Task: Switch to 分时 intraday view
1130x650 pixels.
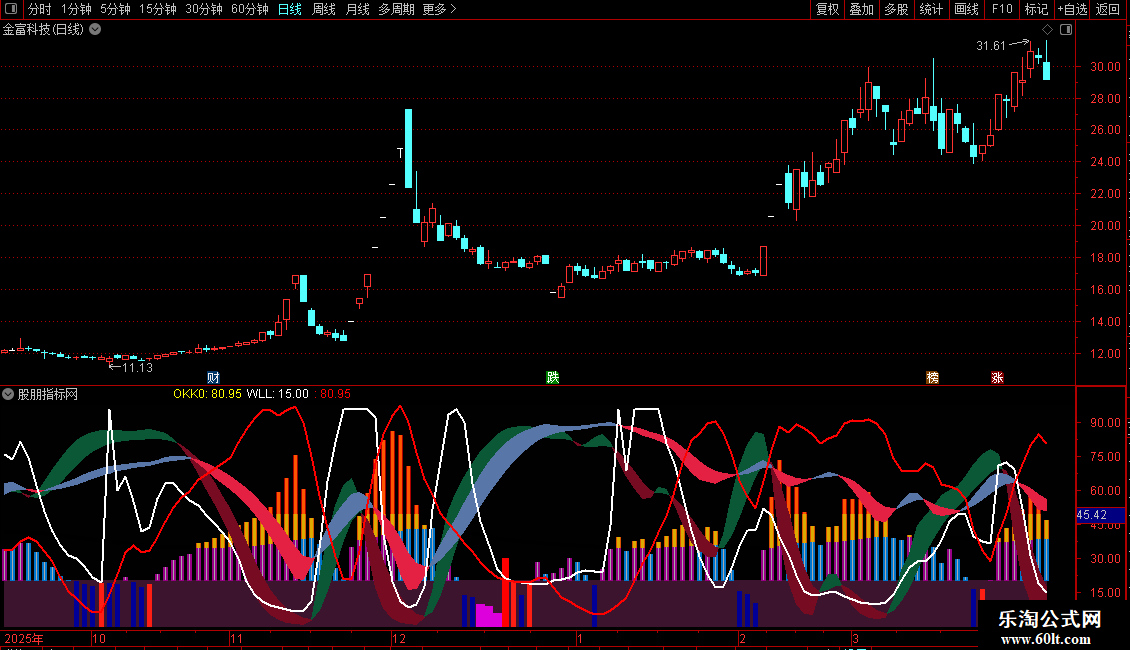Action: point(40,9)
